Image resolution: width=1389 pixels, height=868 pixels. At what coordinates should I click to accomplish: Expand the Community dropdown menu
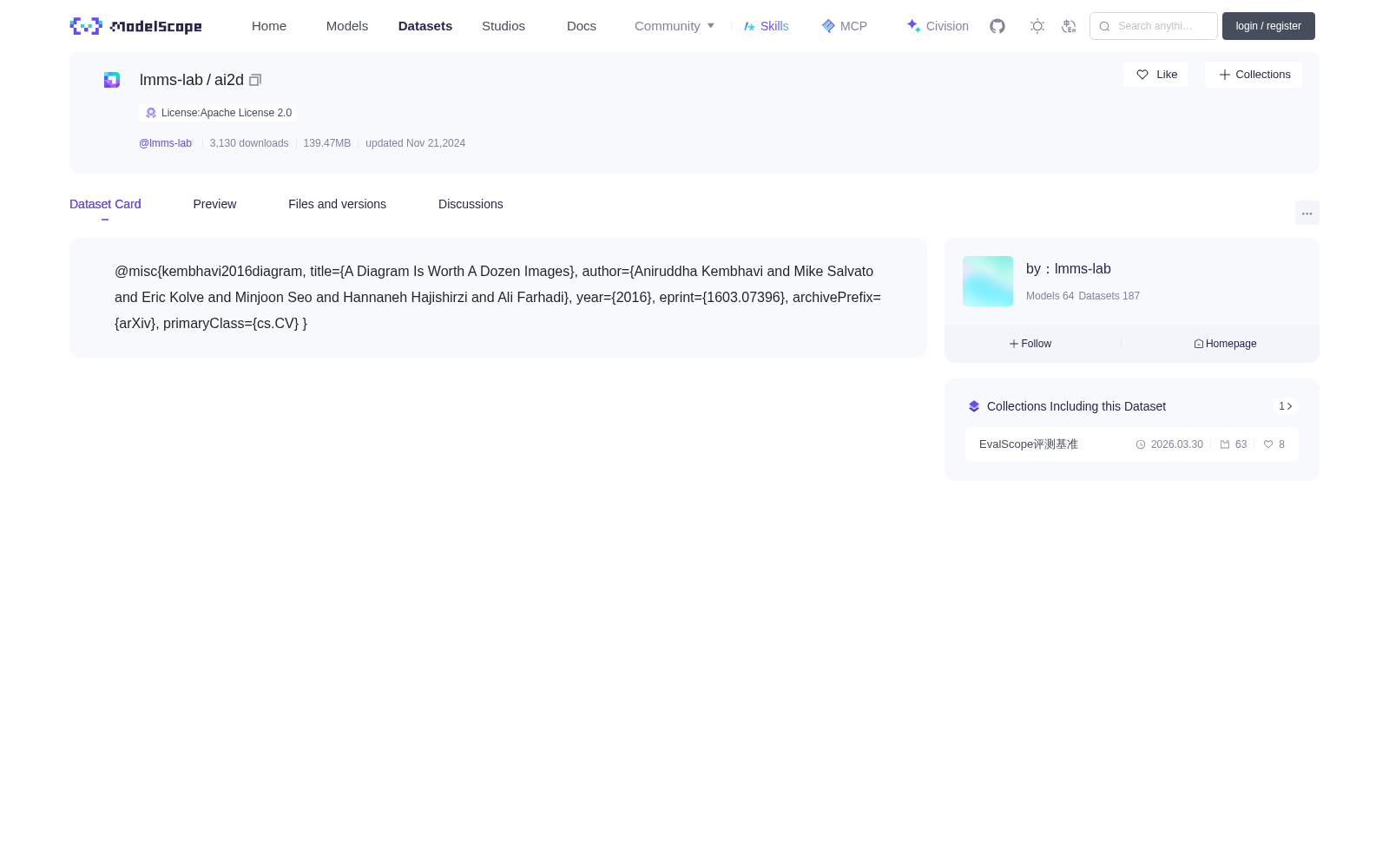tap(675, 26)
